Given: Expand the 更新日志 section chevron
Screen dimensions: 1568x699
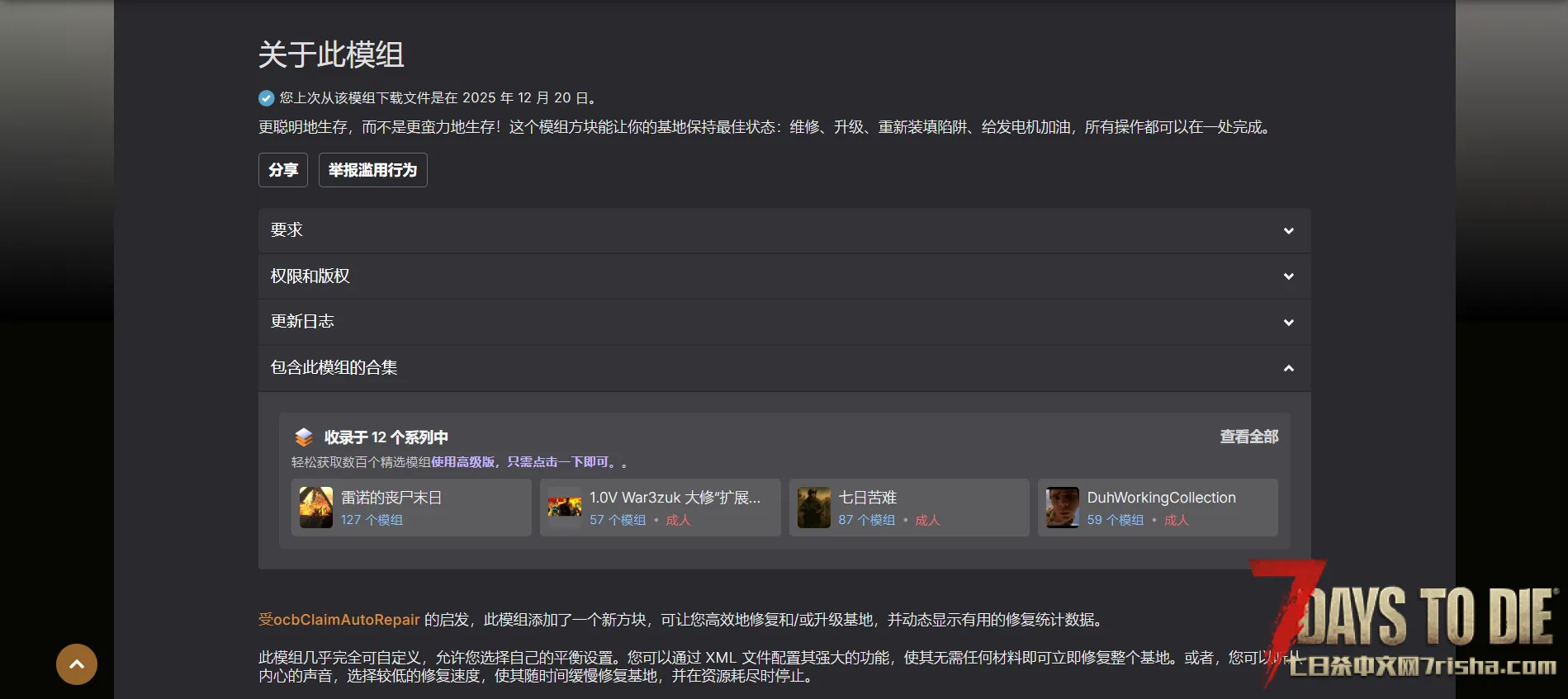Looking at the screenshot, I should point(1288,323).
